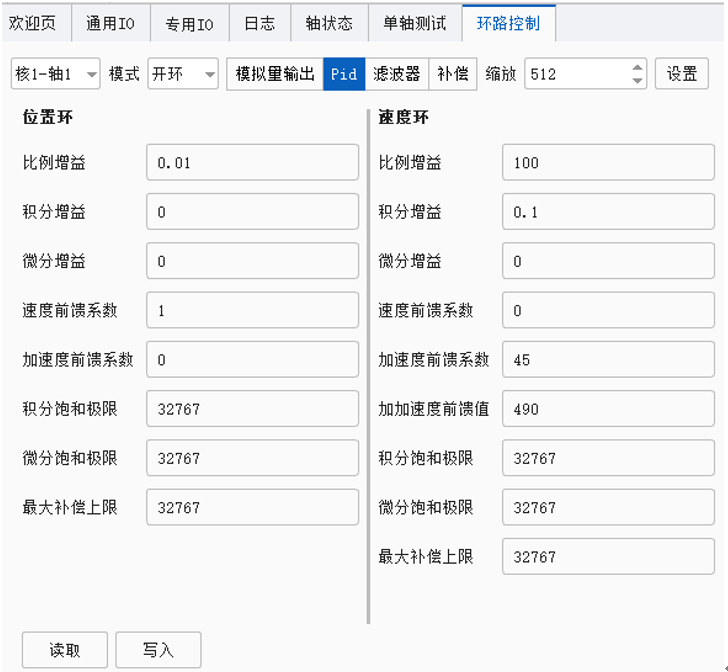Select the 模拟量输出 segment button

[275, 74]
